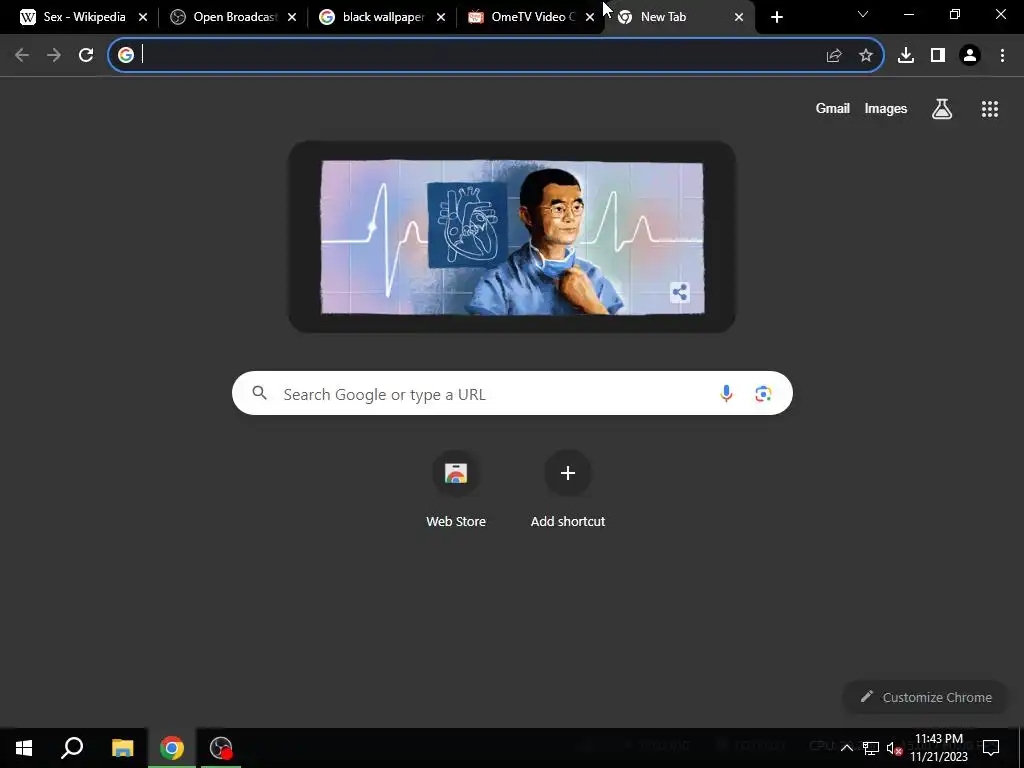This screenshot has width=1024, height=768.
Task: Click the Add shortcut button
Action: pos(568,488)
